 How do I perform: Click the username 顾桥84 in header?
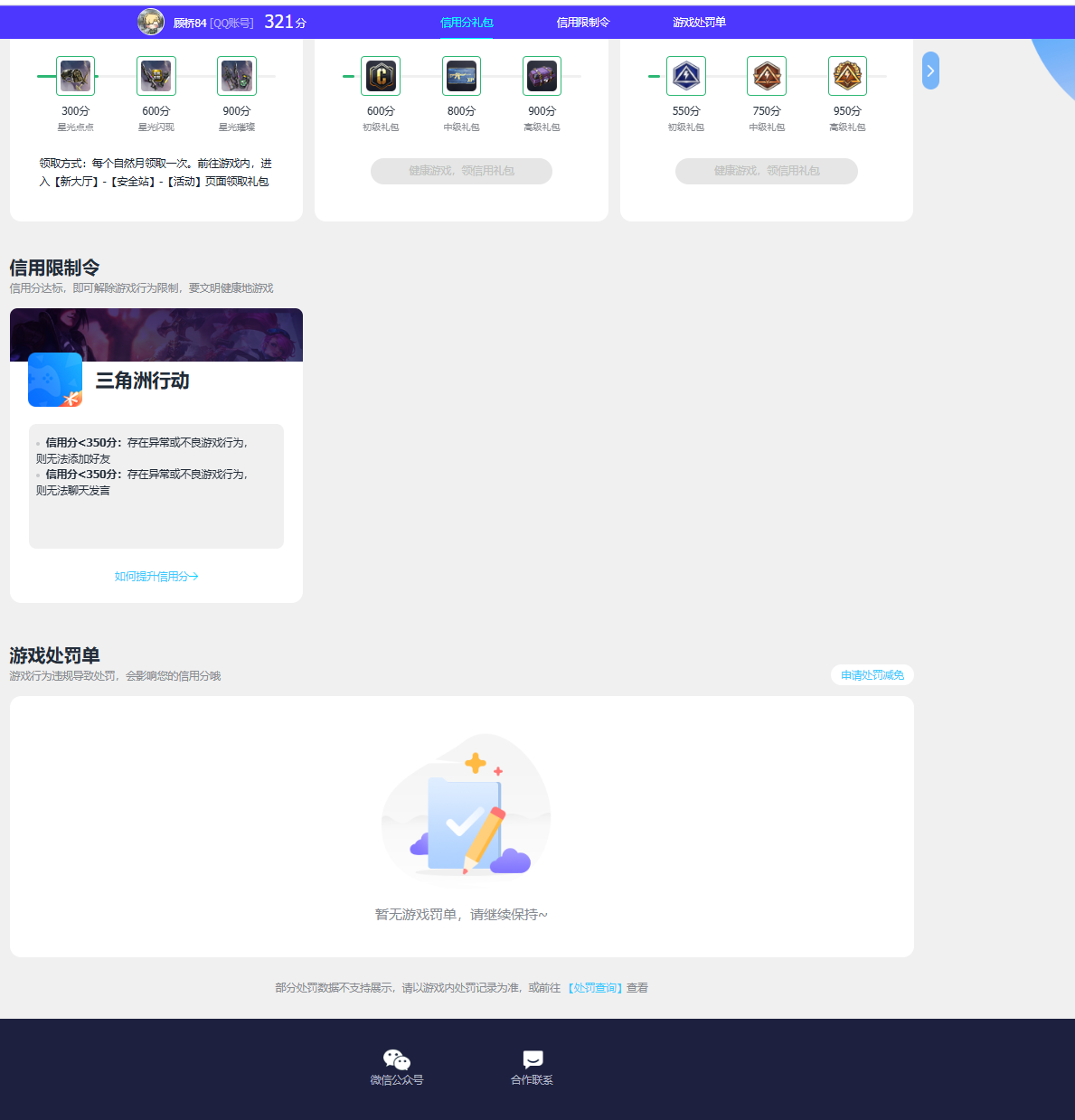[x=190, y=23]
